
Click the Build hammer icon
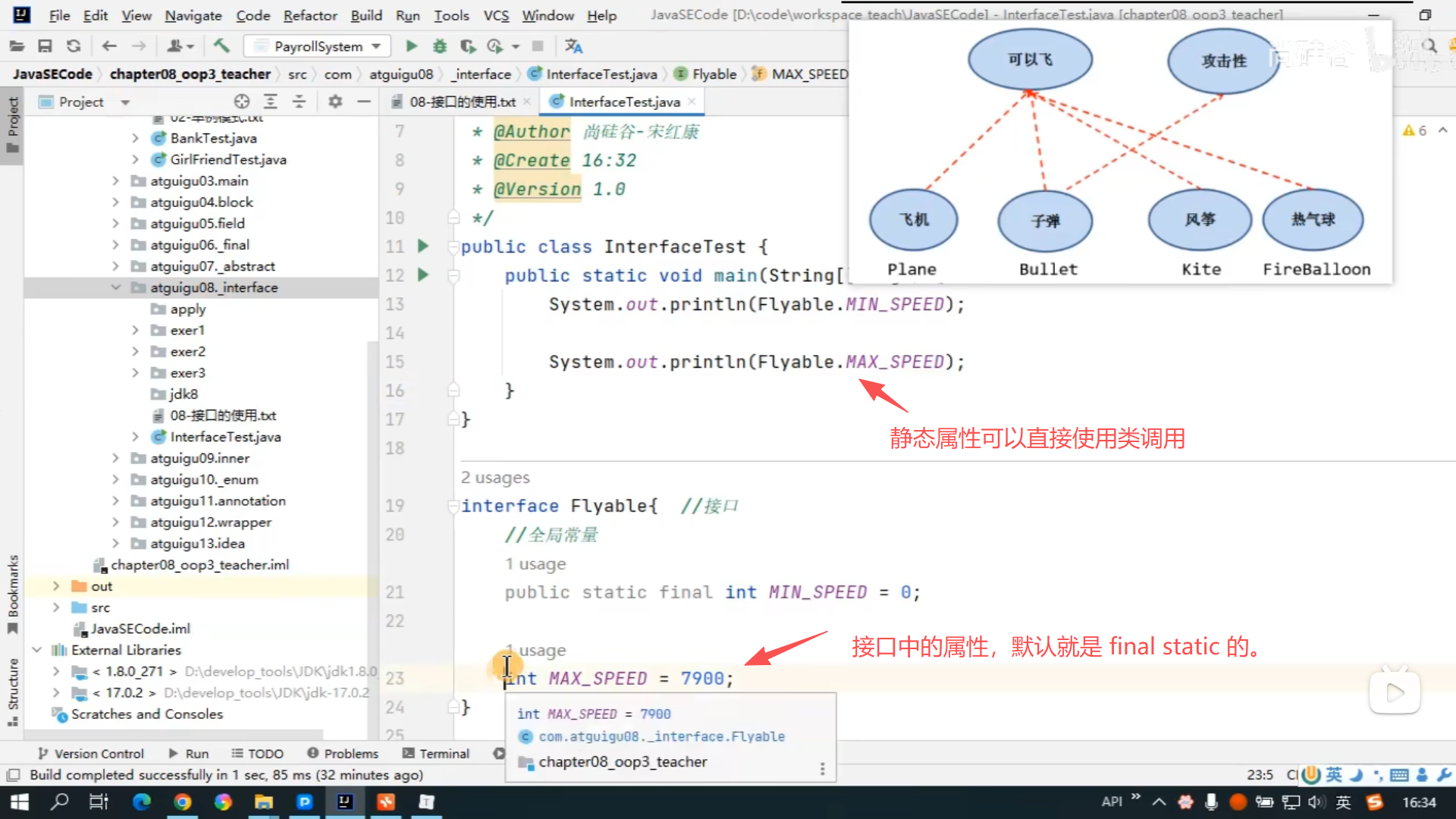point(221,46)
